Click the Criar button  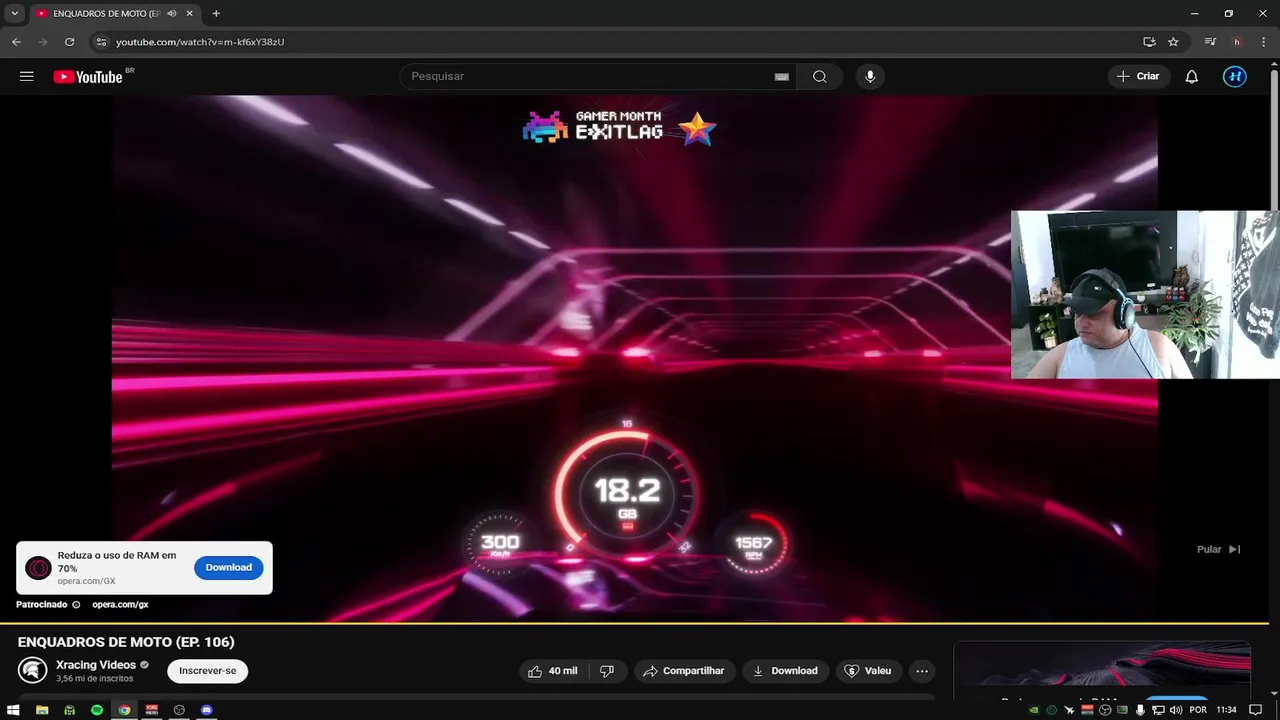[1139, 77]
